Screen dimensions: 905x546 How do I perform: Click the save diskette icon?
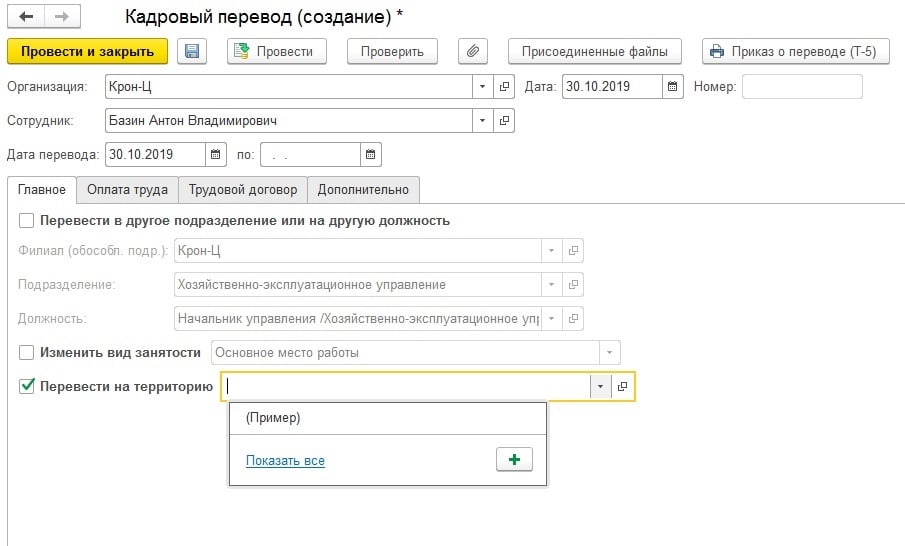191,52
